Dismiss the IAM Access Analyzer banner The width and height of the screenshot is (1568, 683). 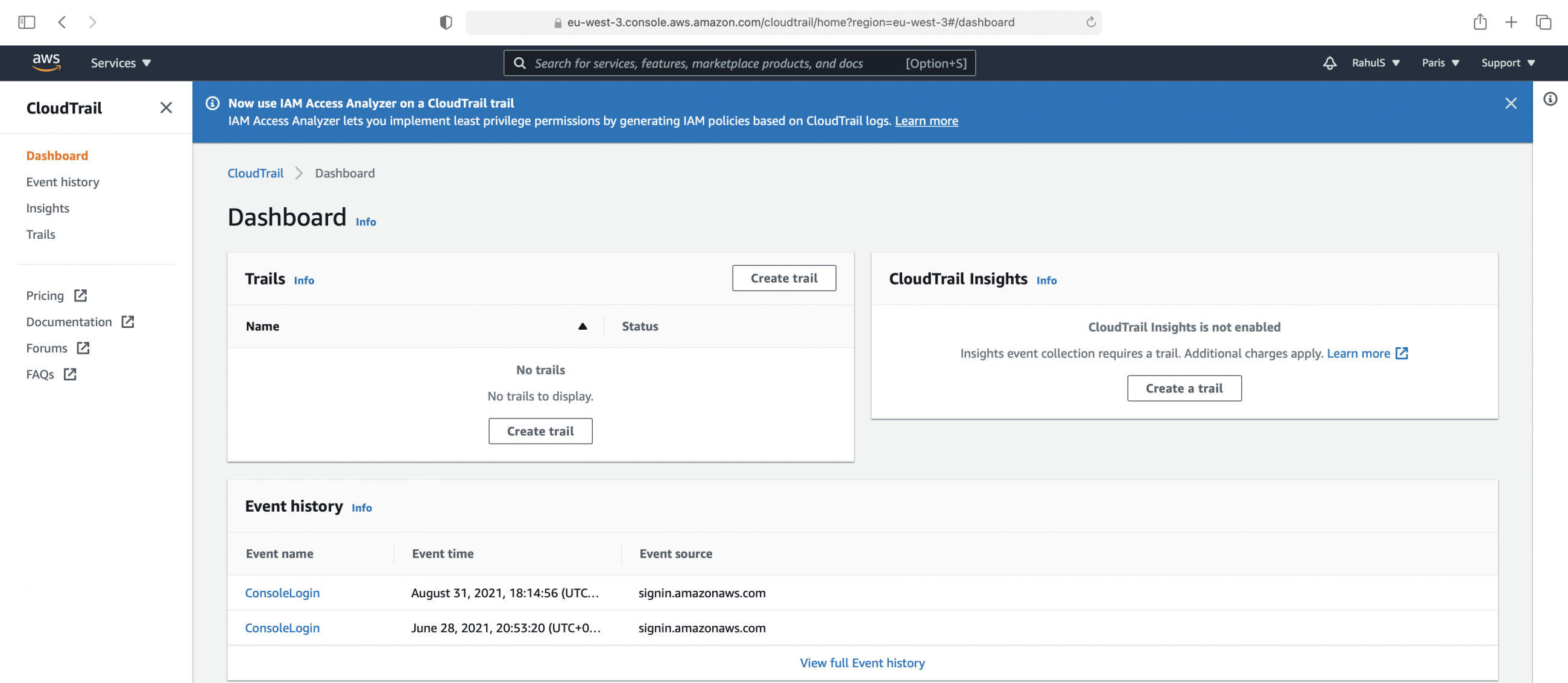pyautogui.click(x=1511, y=103)
